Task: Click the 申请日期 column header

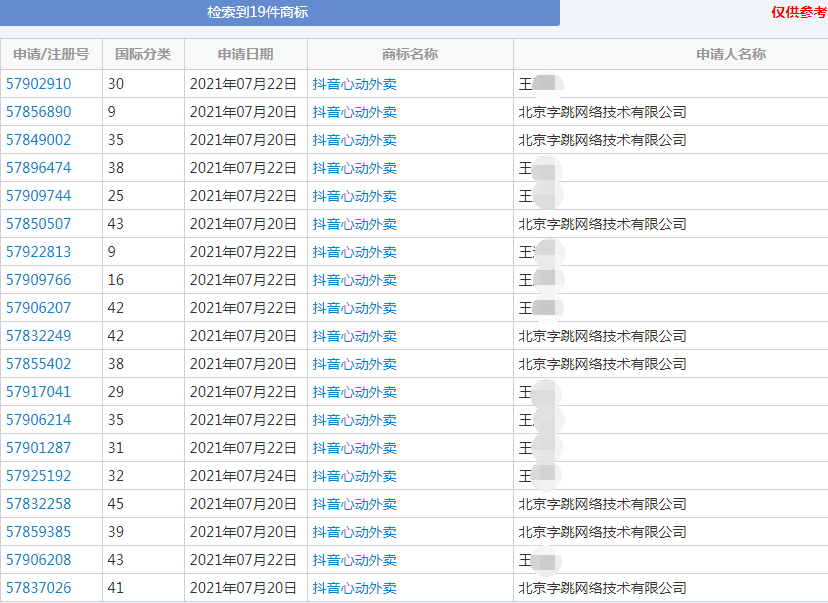Action: pos(246,54)
